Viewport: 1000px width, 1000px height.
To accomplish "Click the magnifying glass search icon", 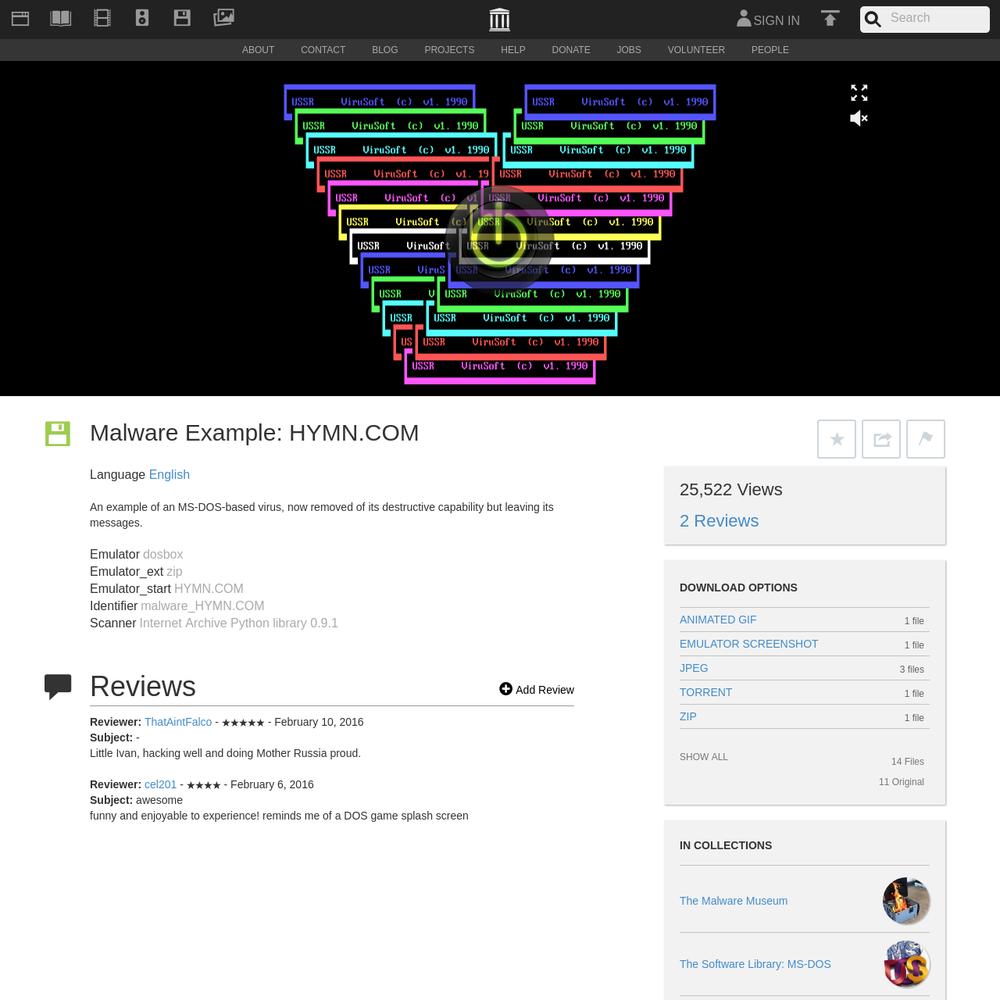I will coord(872,19).
